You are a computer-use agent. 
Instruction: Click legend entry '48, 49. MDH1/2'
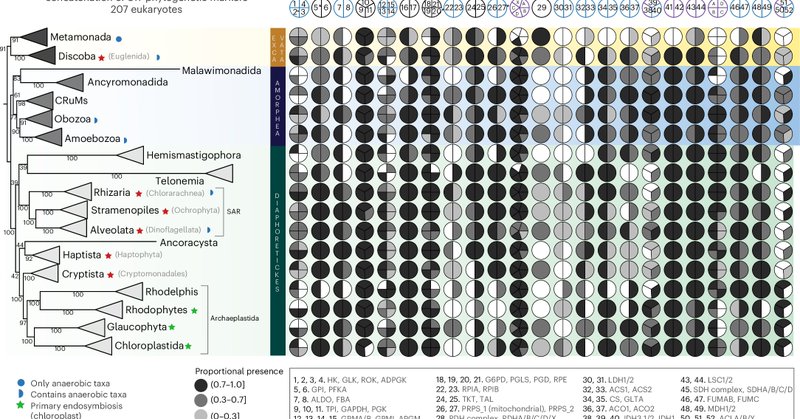tap(708, 409)
